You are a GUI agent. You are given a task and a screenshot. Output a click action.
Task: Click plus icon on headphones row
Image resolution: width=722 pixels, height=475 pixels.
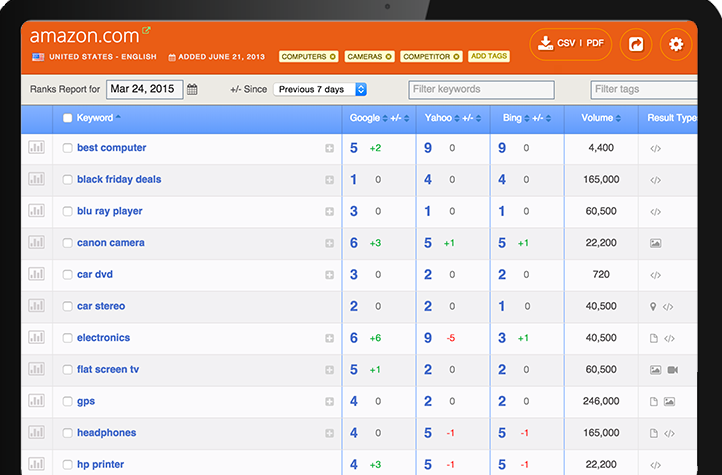[x=329, y=433]
